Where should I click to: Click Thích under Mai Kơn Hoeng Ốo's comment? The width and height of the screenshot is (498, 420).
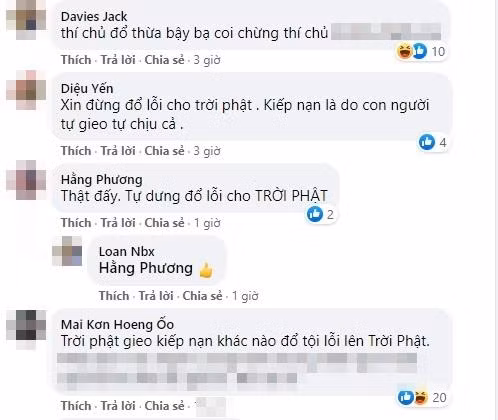(x=76, y=406)
